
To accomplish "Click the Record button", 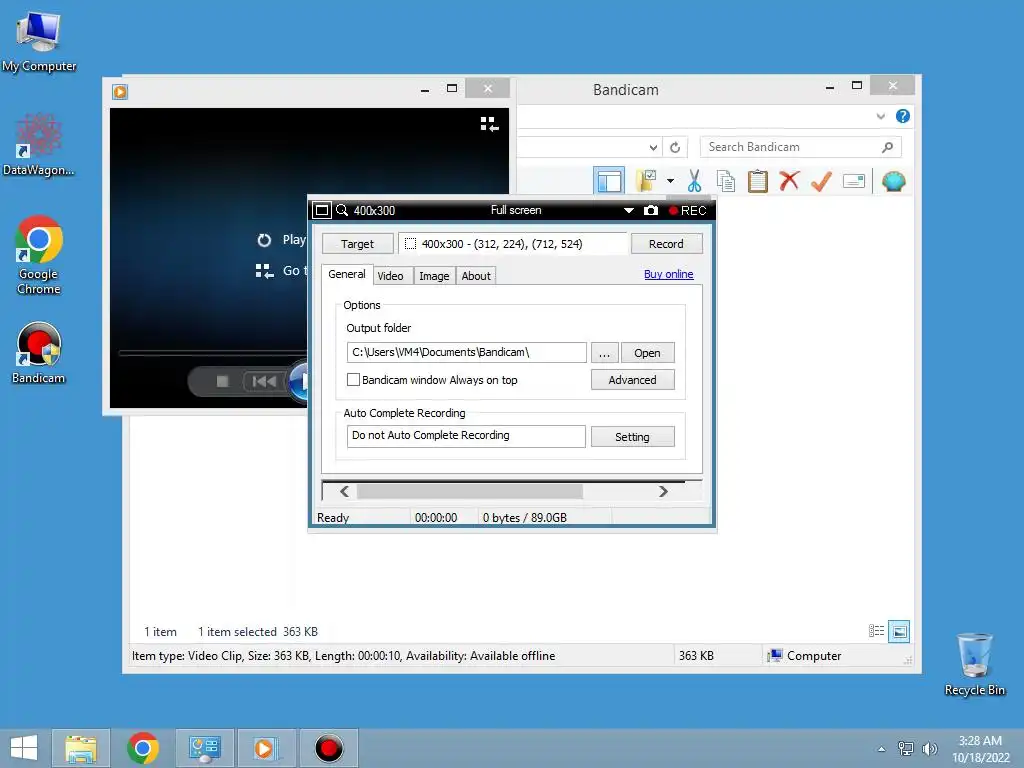I will pos(666,244).
